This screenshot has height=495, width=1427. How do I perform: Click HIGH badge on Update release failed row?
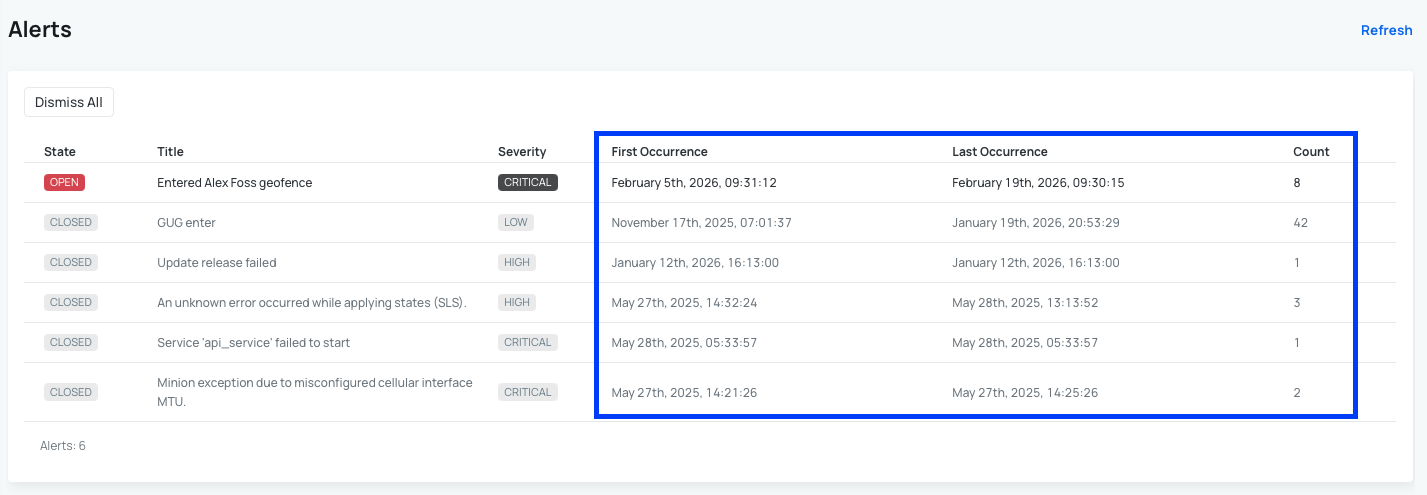517,263
